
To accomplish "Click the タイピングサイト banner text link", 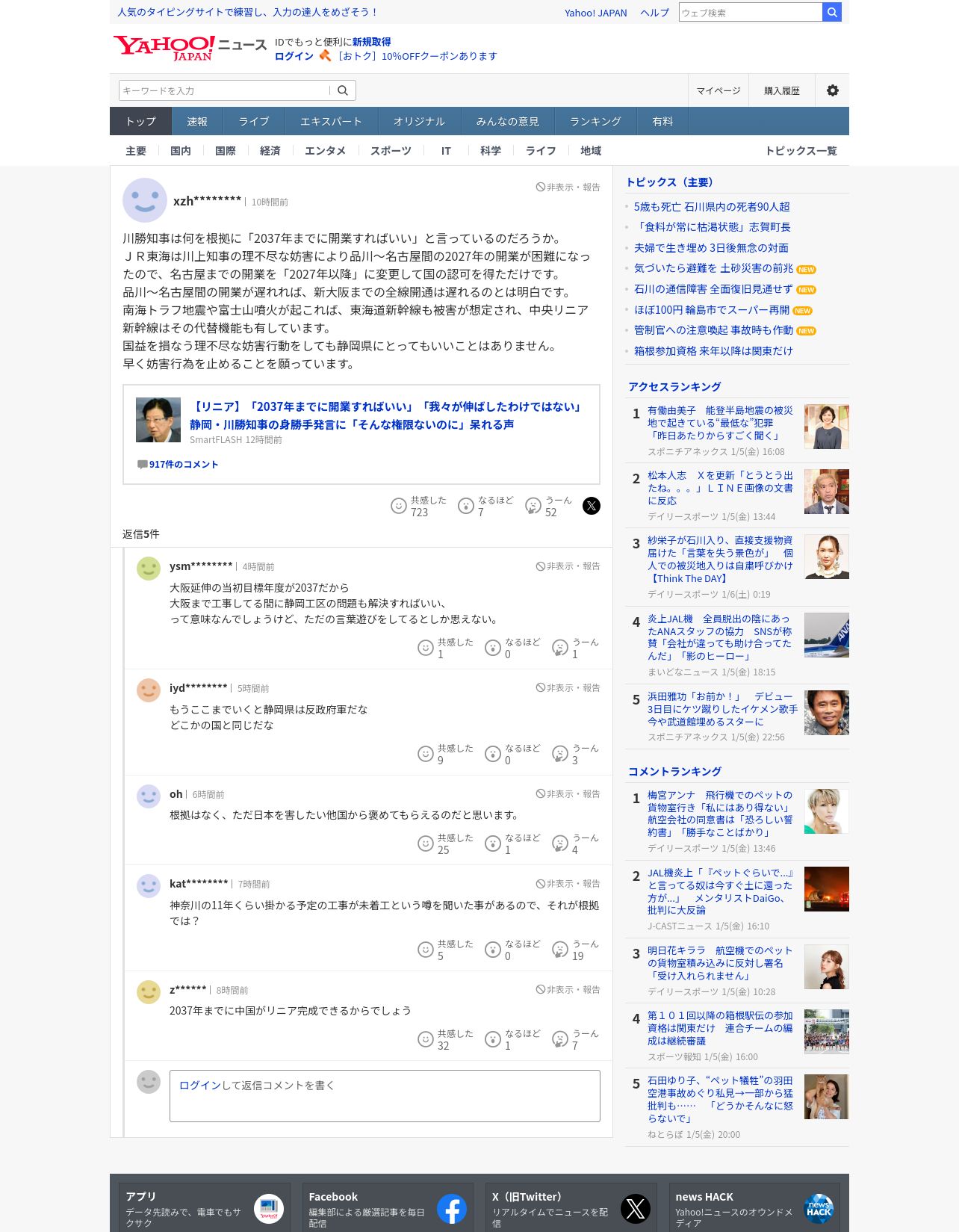I will click(248, 12).
